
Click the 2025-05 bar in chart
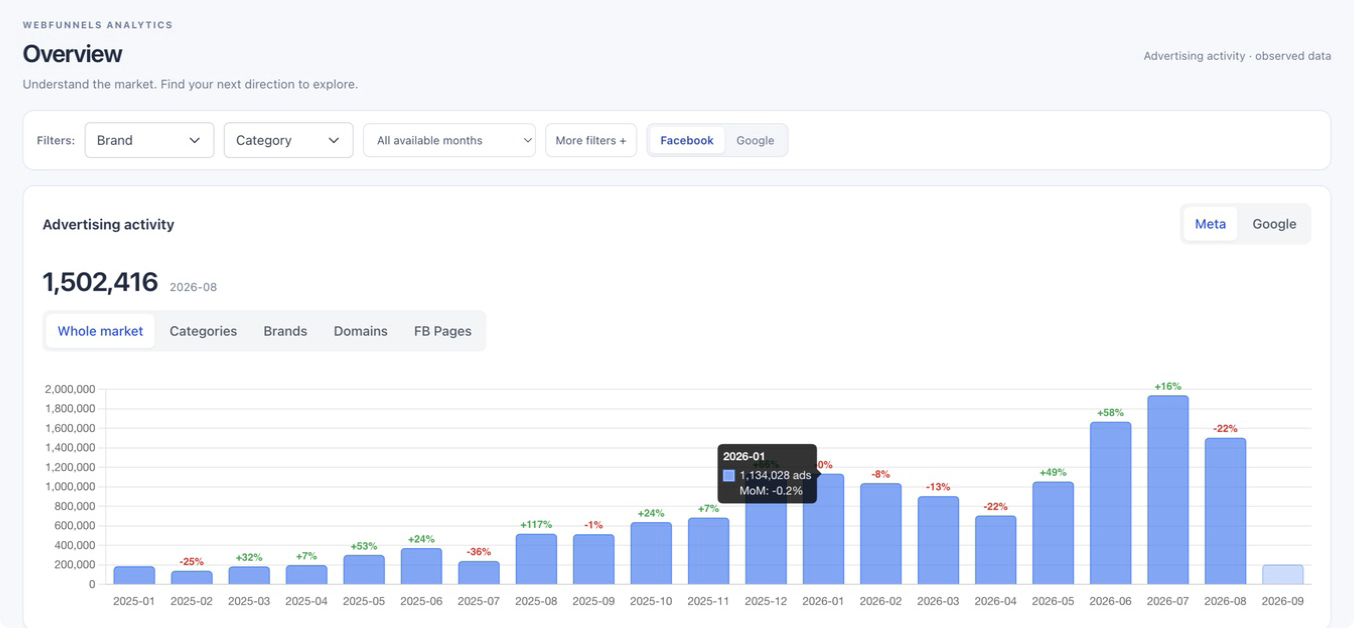tap(364, 569)
